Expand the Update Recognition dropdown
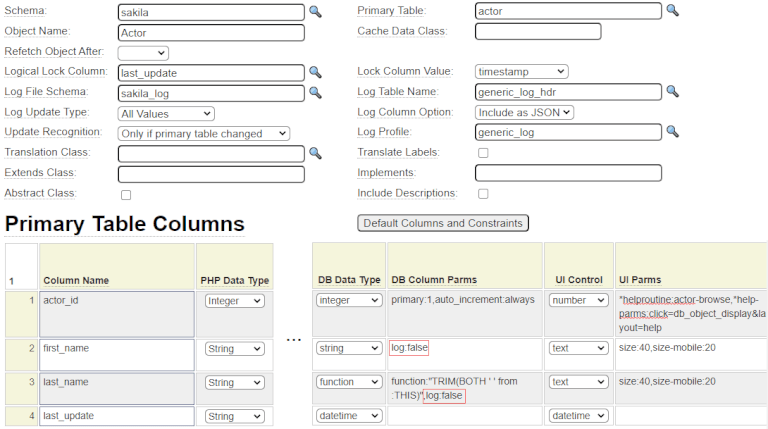 pos(204,133)
